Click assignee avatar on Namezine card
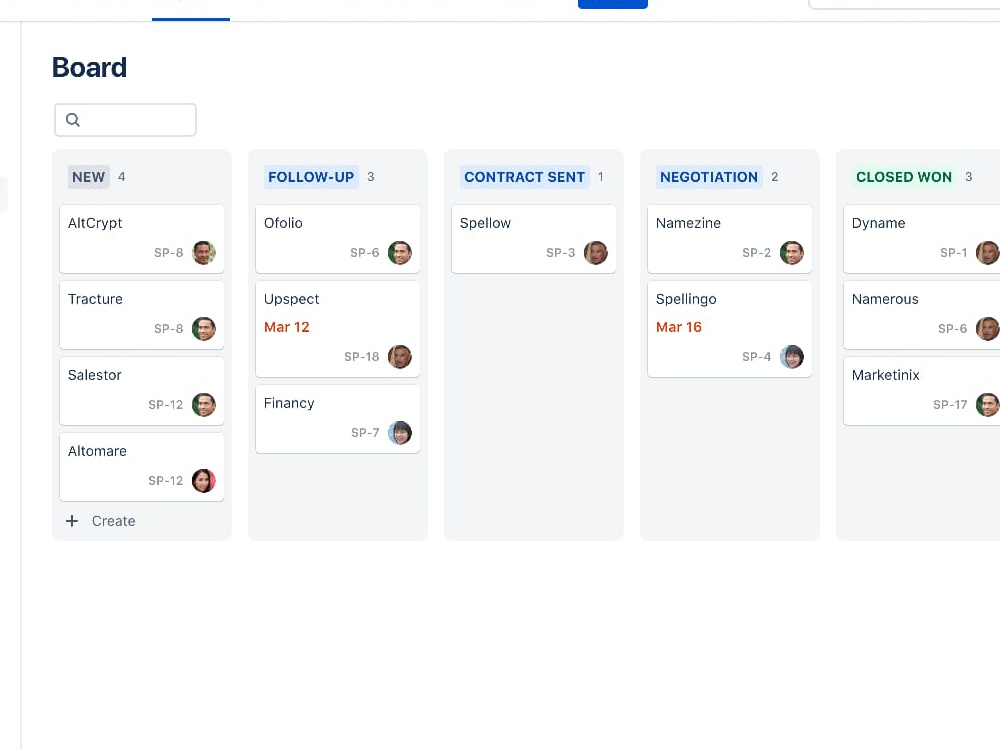The height and width of the screenshot is (750, 1000). click(792, 253)
